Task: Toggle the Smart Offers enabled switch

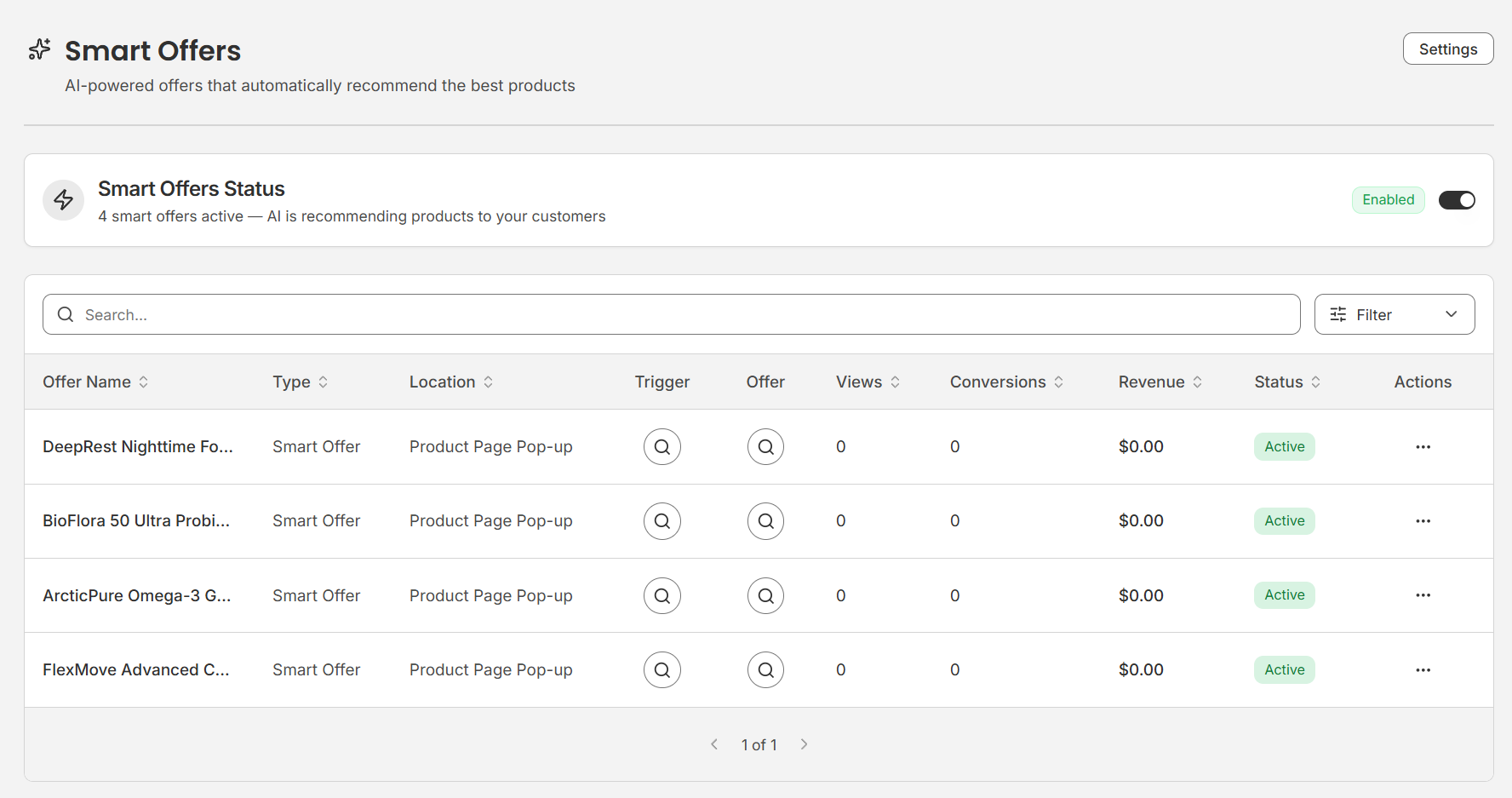Action: click(1457, 200)
